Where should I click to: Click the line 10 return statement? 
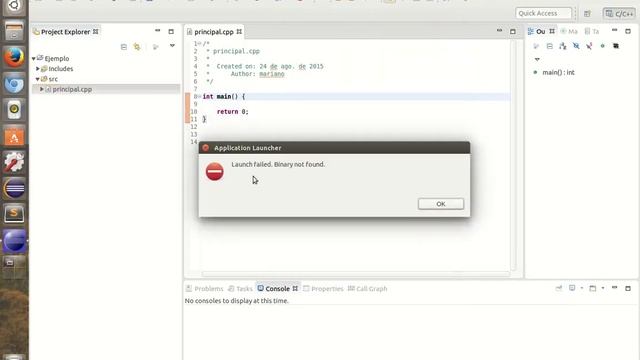coord(232,111)
